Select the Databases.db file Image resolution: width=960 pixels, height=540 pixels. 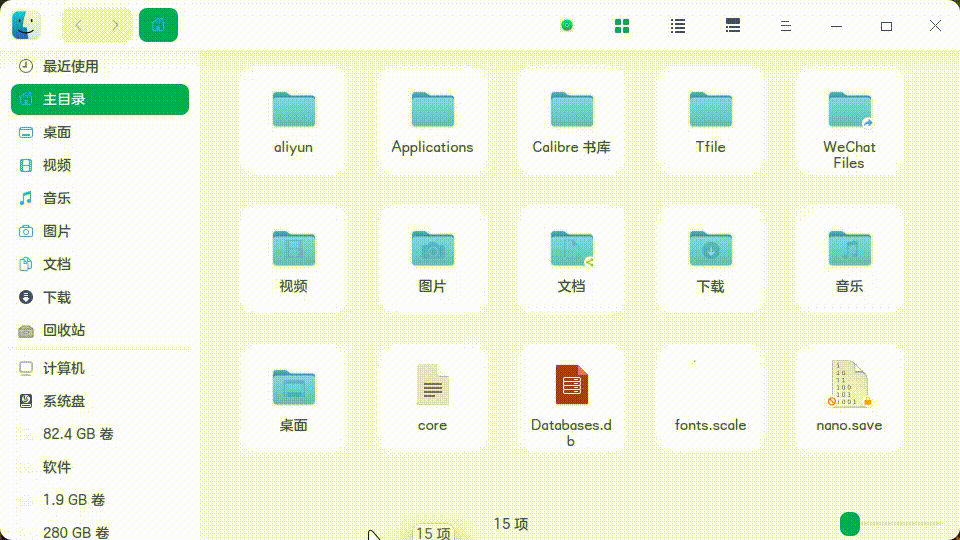pos(571,400)
